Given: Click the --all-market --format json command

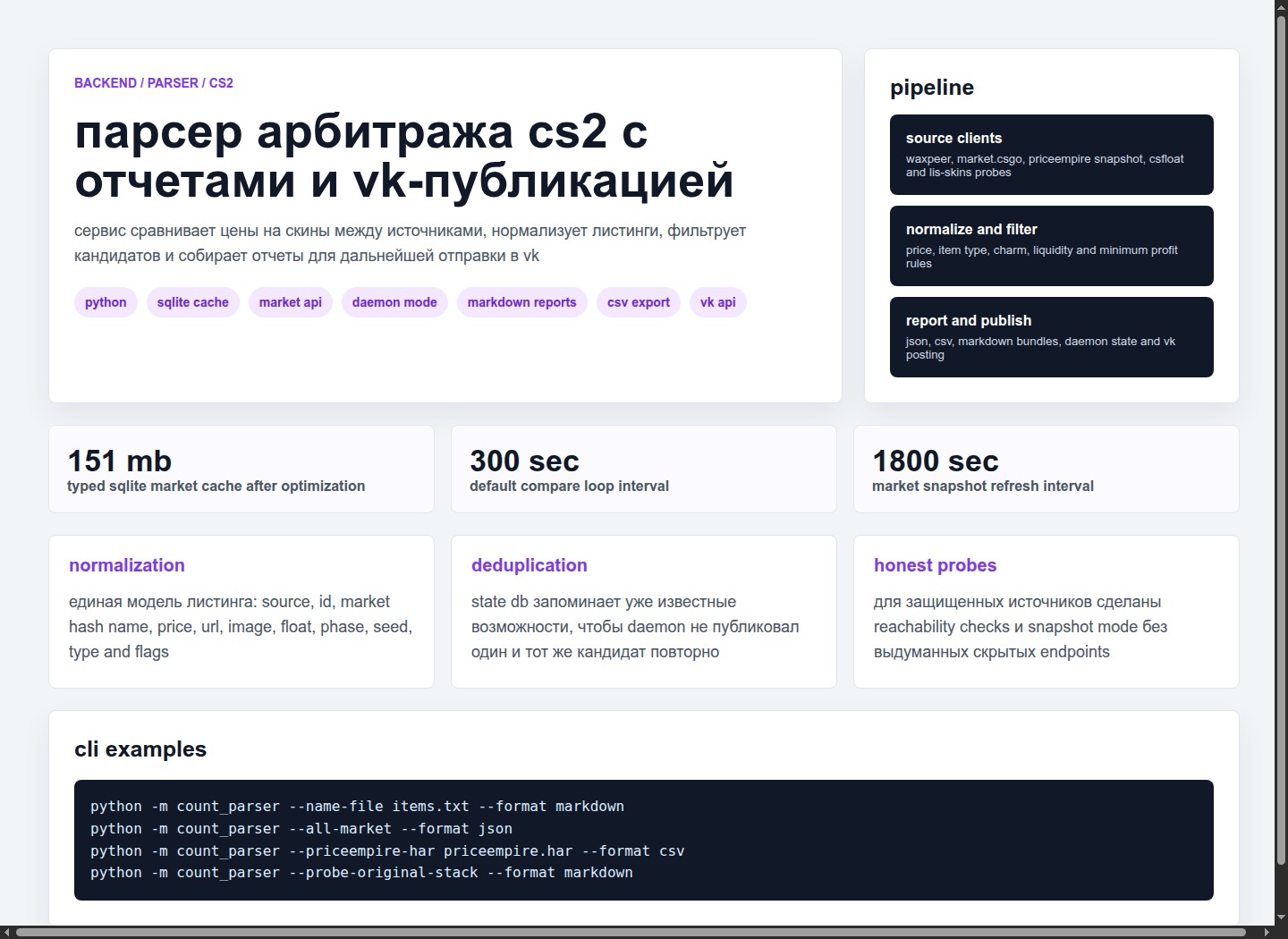Looking at the screenshot, I should [301, 829].
